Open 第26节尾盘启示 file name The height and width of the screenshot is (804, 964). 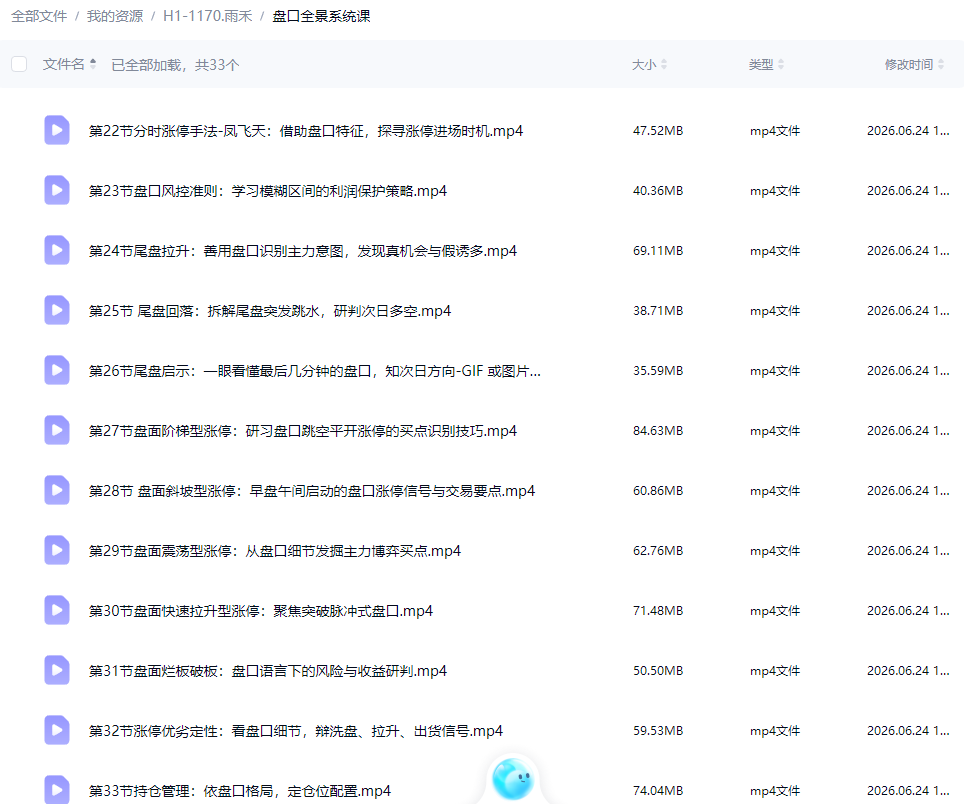coord(315,371)
